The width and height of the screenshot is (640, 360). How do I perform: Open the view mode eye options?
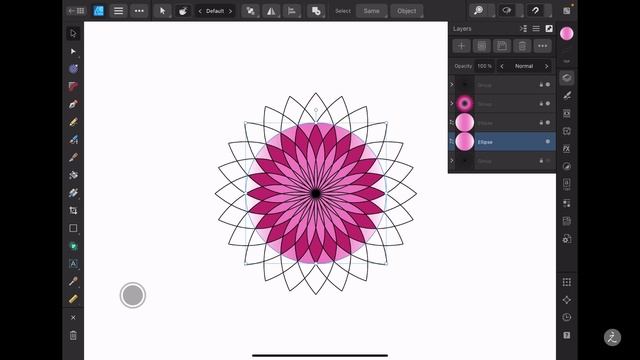pyautogui.click(x=507, y=11)
